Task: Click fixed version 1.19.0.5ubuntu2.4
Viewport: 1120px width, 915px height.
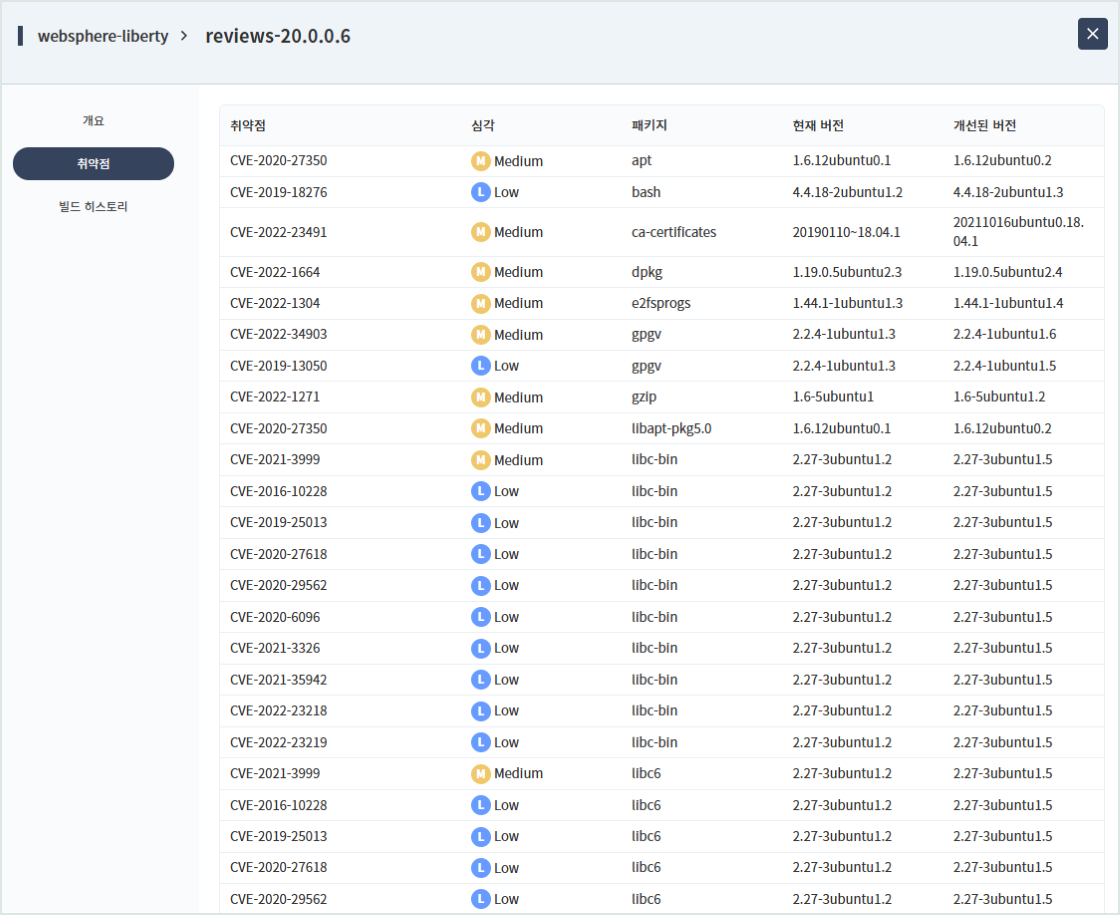Action: tap(1008, 272)
